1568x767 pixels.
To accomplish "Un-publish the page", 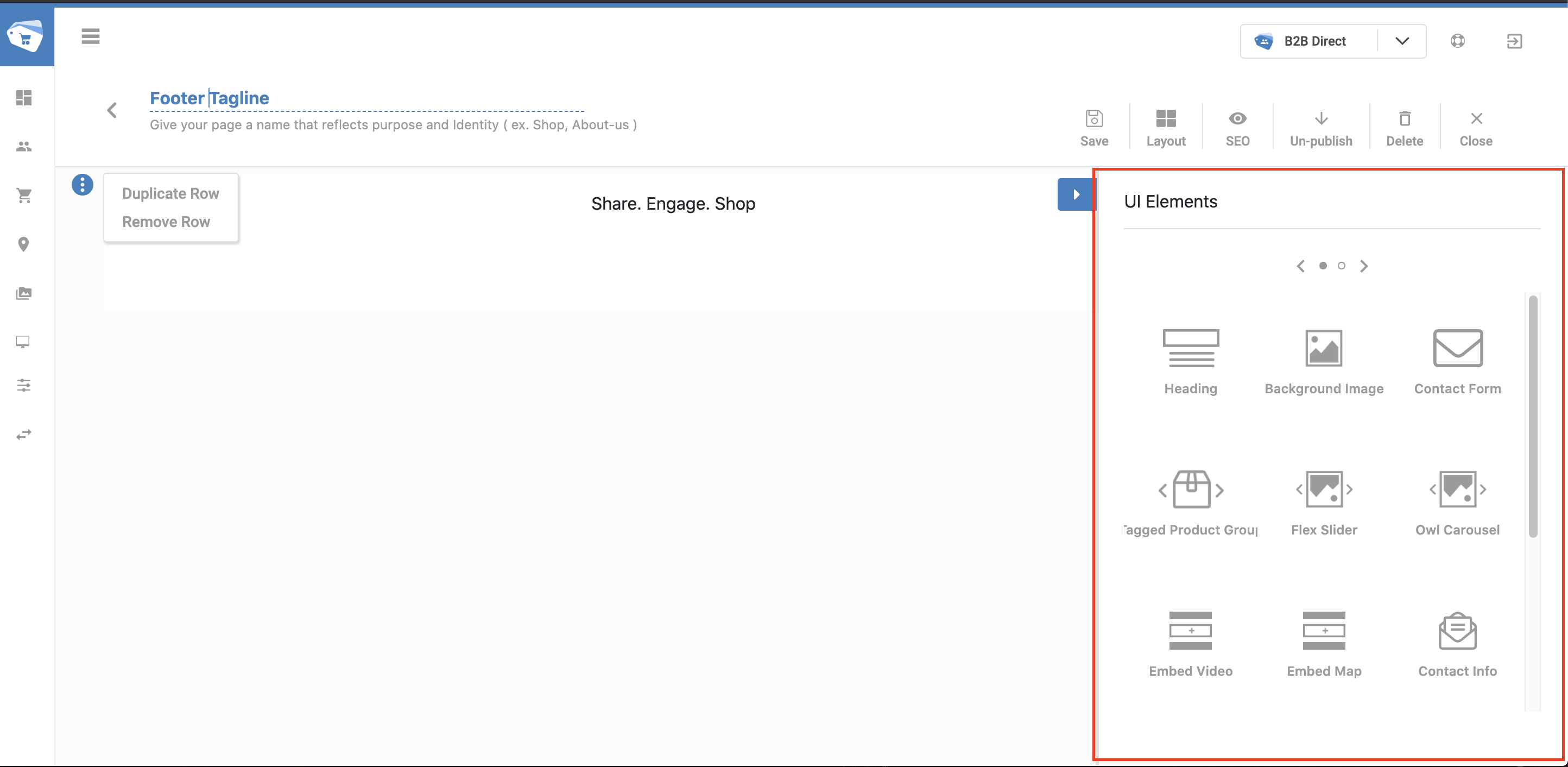I will tap(1321, 128).
